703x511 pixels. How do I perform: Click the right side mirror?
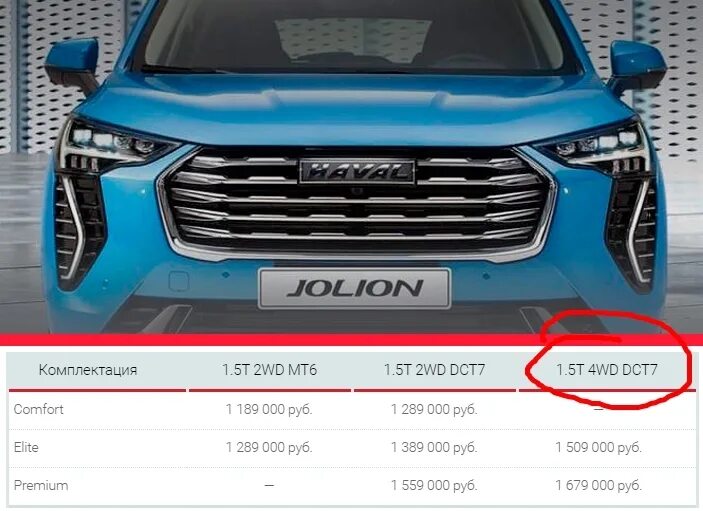tap(637, 66)
